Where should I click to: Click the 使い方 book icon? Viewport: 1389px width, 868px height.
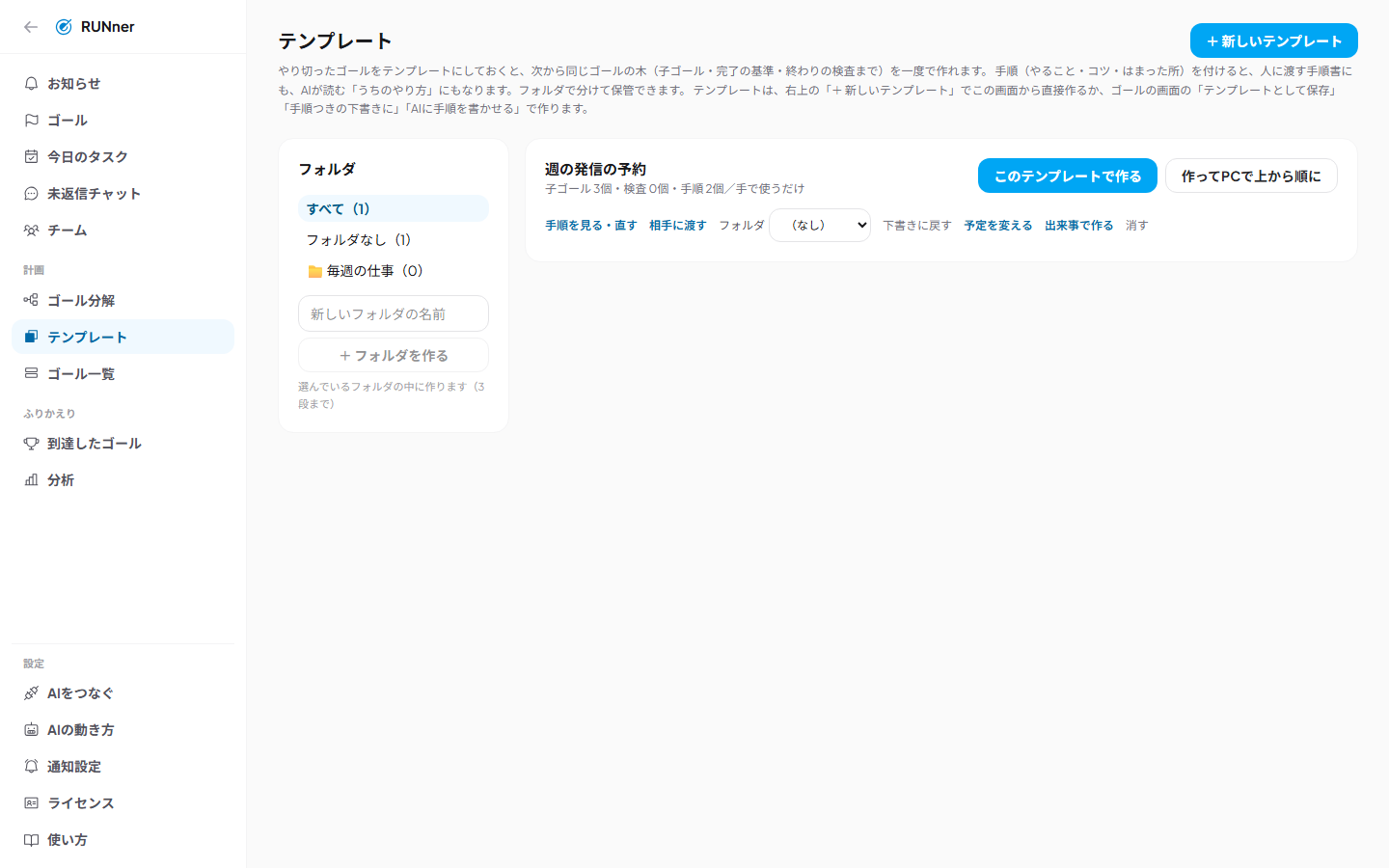click(32, 840)
